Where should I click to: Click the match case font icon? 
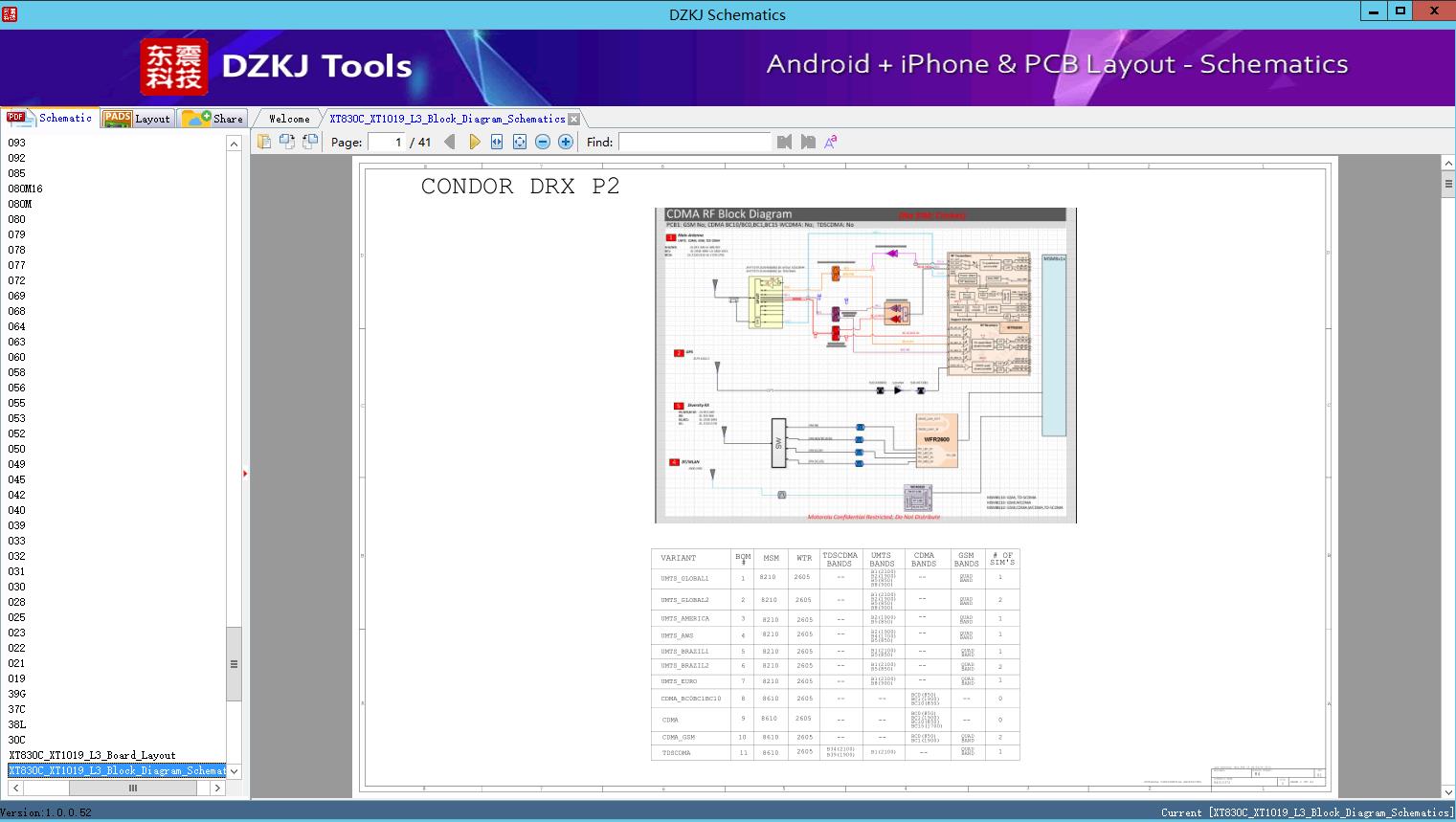pos(831,142)
